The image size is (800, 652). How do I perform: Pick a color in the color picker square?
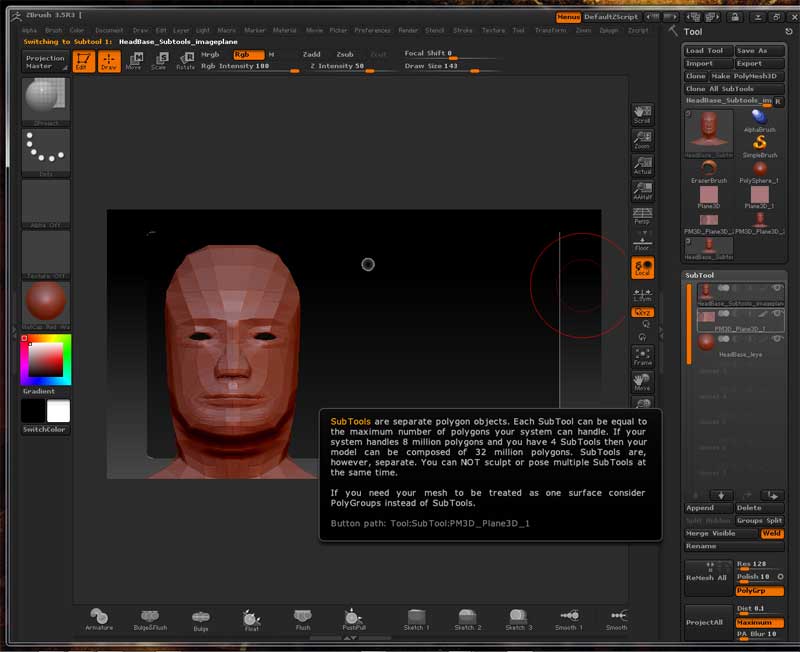[x=45, y=360]
